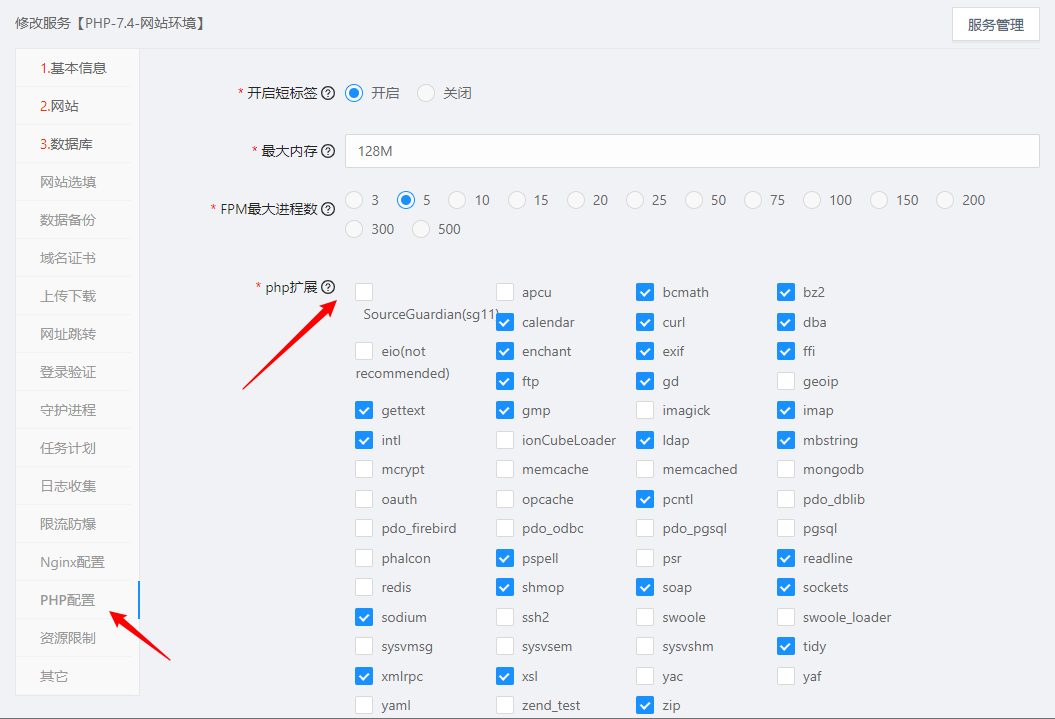Click the 最大内存 input field

(691, 151)
